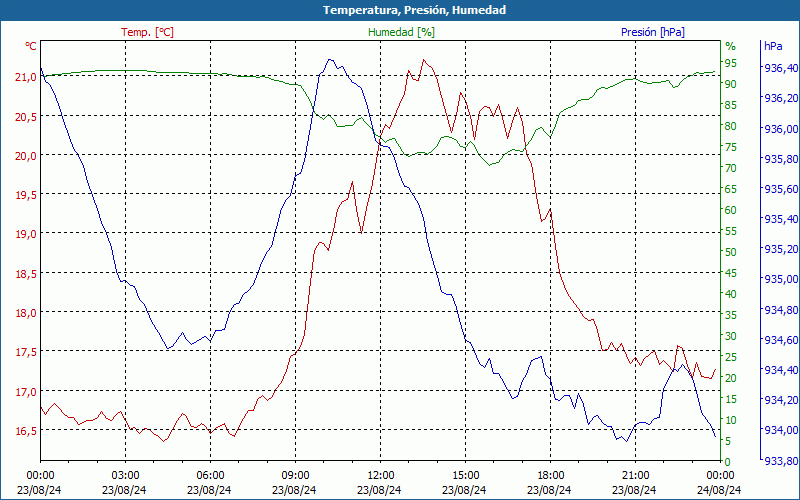Viewport: 800px width, 500px height.
Task: Click the humidity axis value "45"
Action: click(x=731, y=273)
